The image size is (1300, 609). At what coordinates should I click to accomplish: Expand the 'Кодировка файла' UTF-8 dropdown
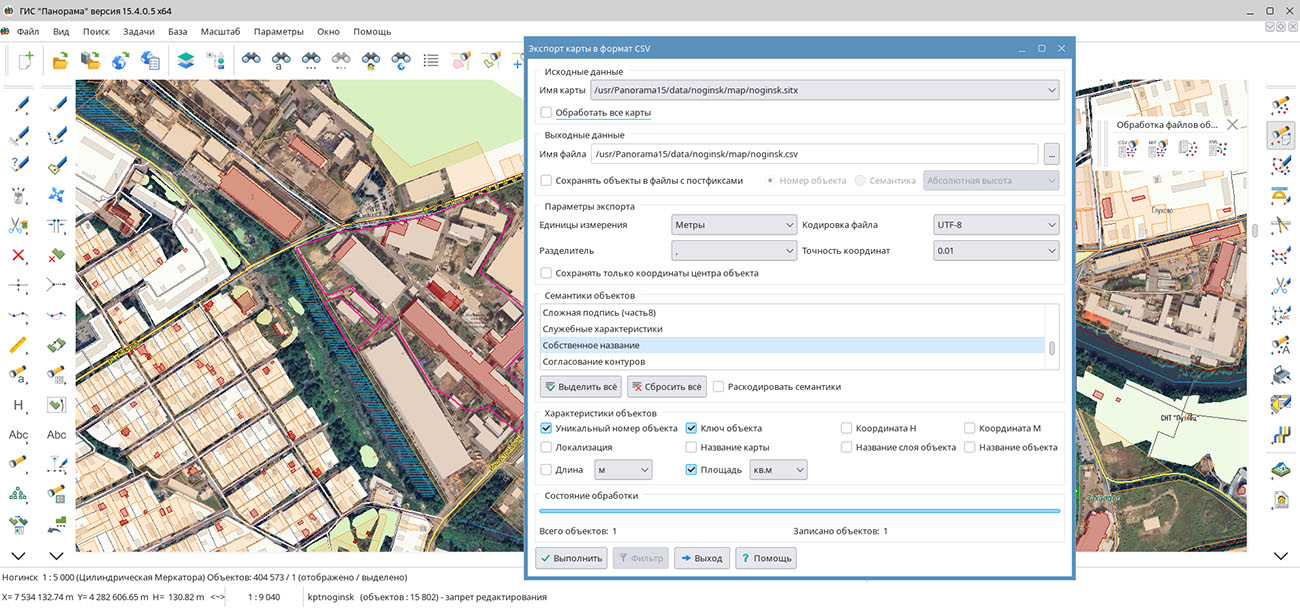coord(994,225)
